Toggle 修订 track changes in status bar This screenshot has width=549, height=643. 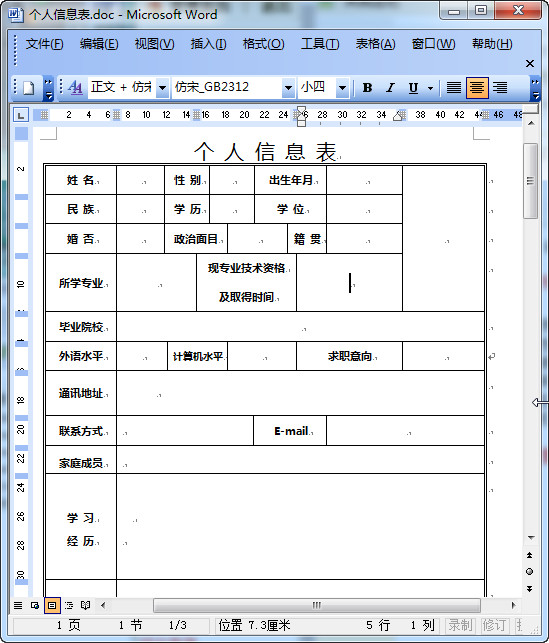tap(494, 625)
